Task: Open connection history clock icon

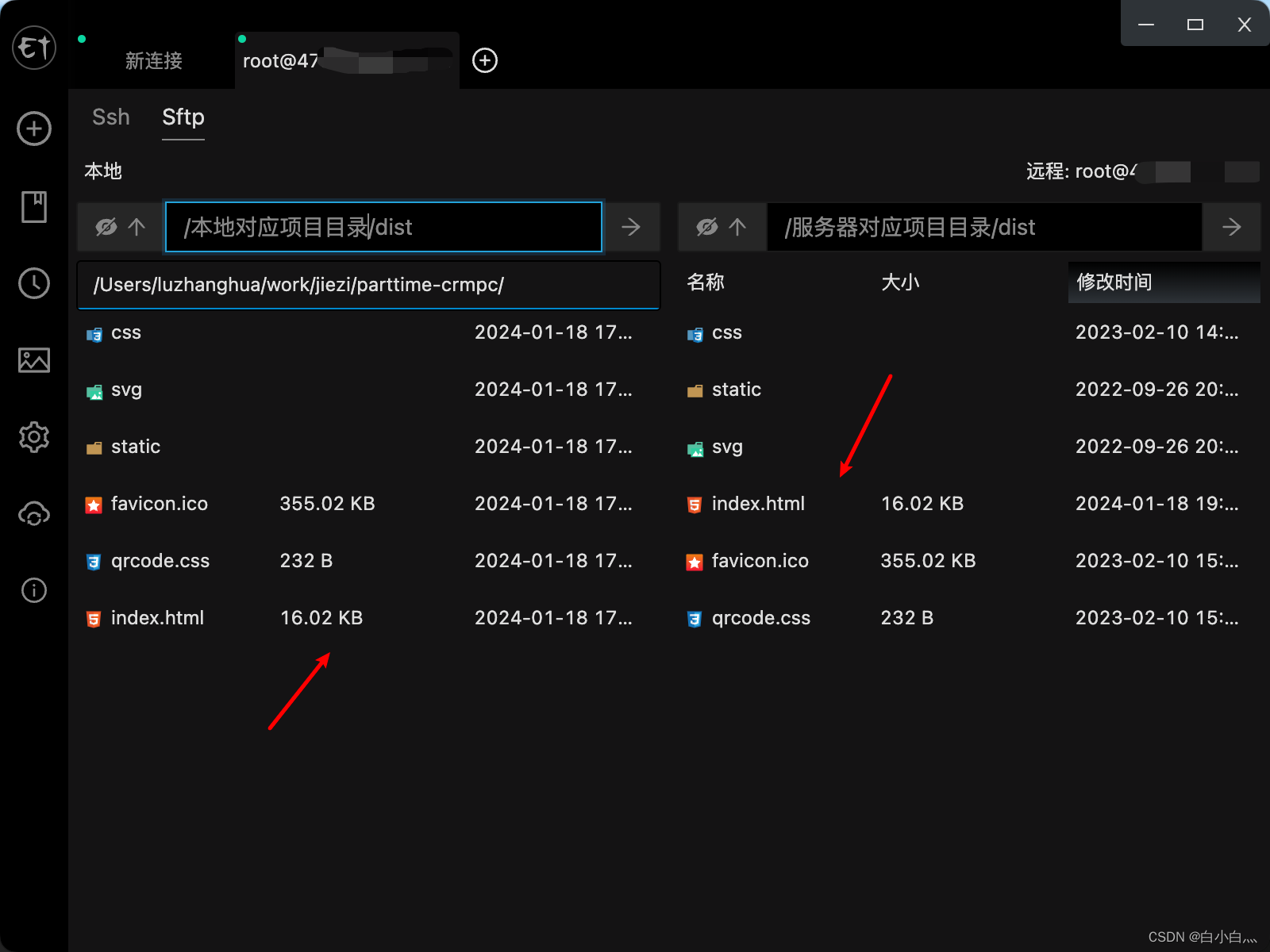Action: (34, 283)
